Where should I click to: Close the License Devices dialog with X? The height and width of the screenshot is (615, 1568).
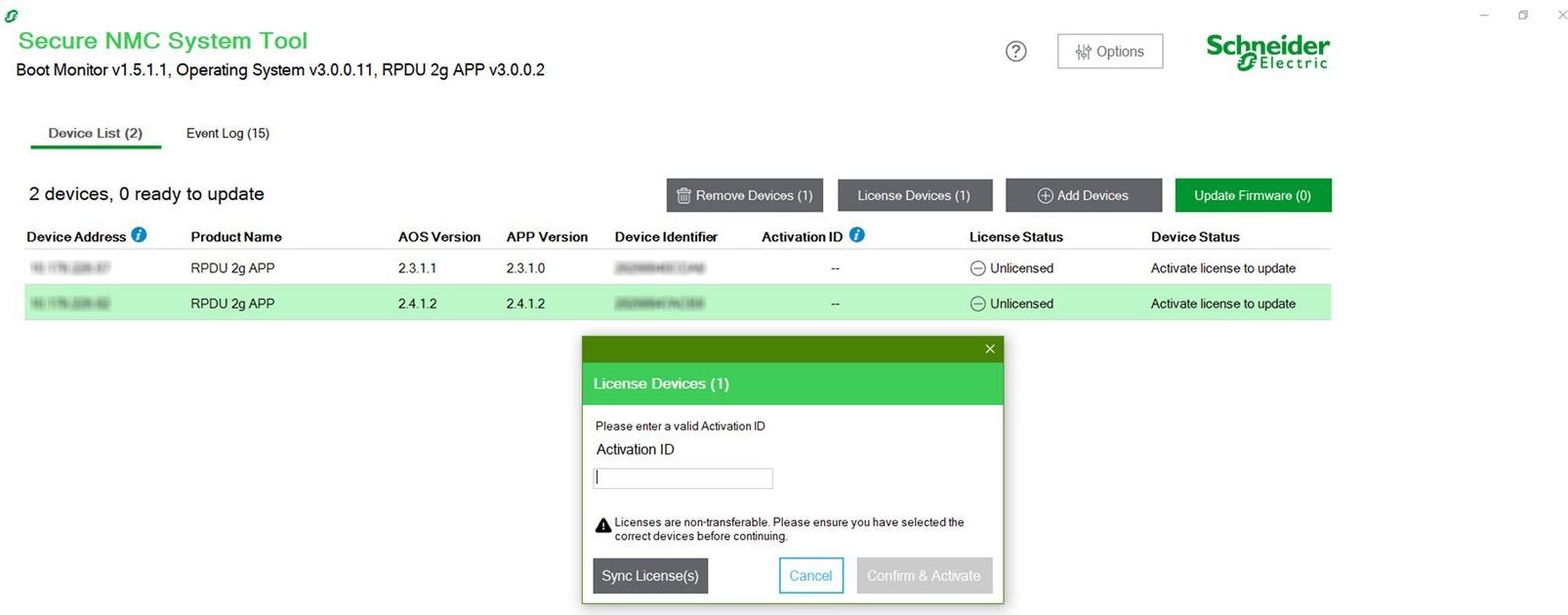point(989,349)
